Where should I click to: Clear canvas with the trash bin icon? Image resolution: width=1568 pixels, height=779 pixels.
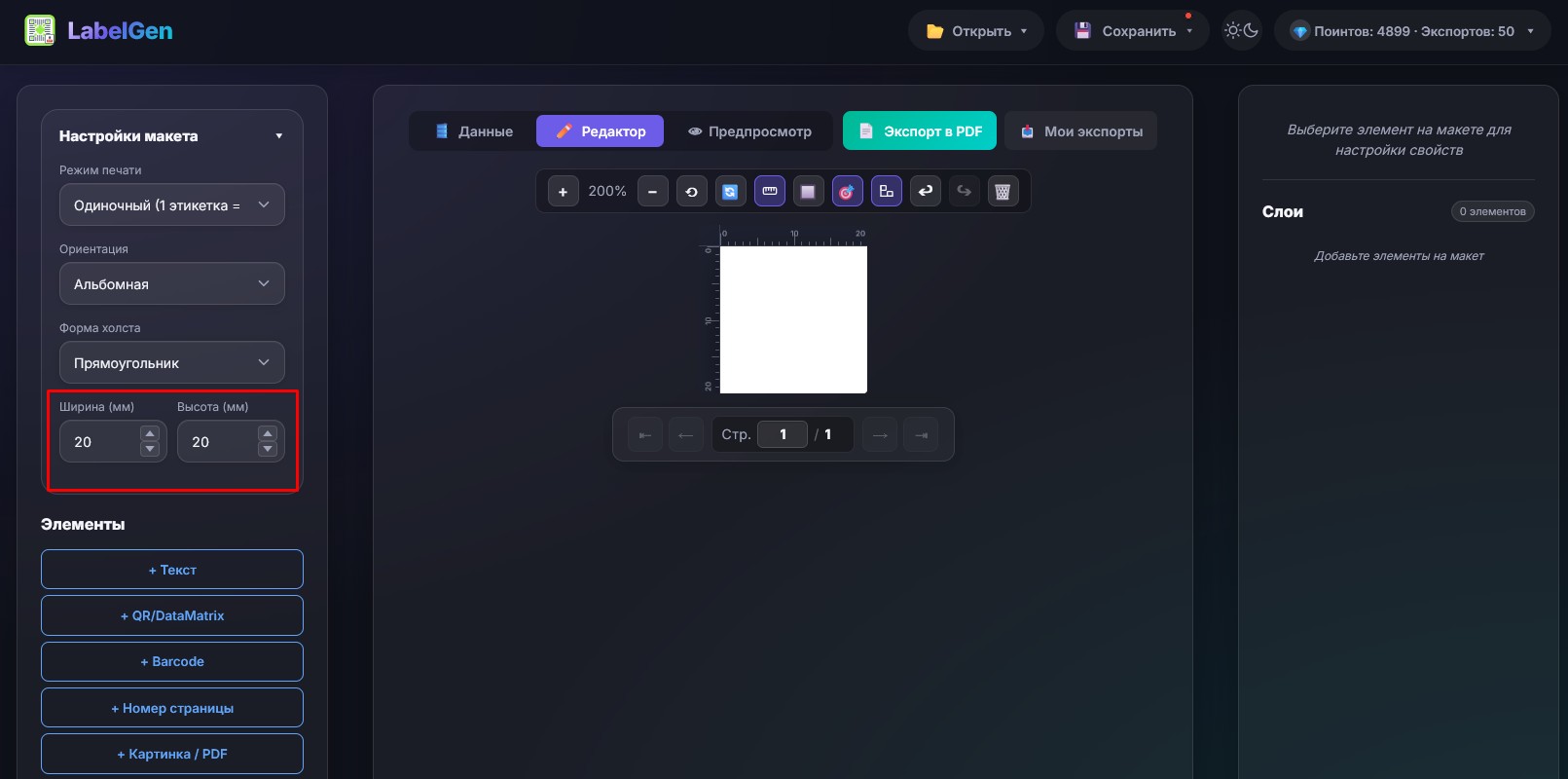coord(1003,192)
